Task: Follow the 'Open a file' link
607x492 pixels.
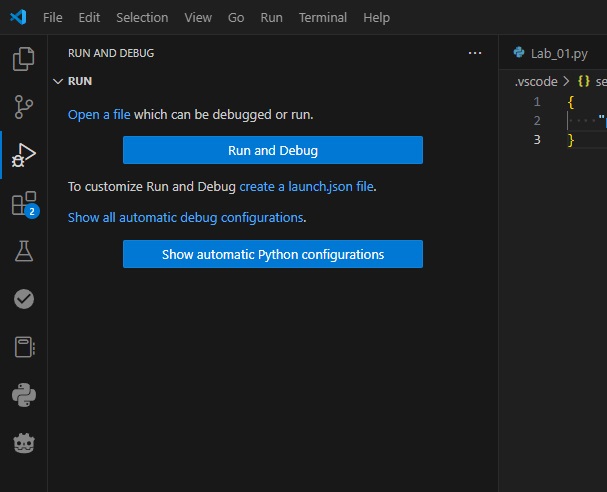Action: (x=99, y=114)
